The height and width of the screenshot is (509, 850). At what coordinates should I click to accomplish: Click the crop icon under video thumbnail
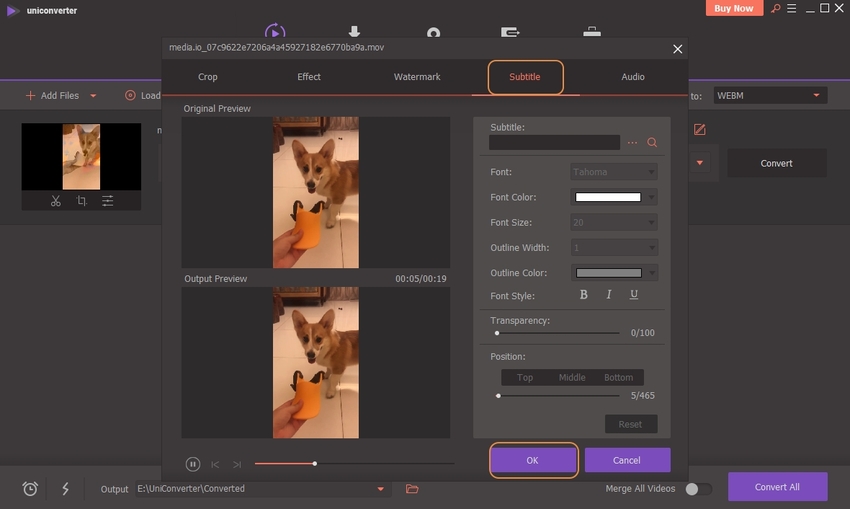tap(82, 201)
